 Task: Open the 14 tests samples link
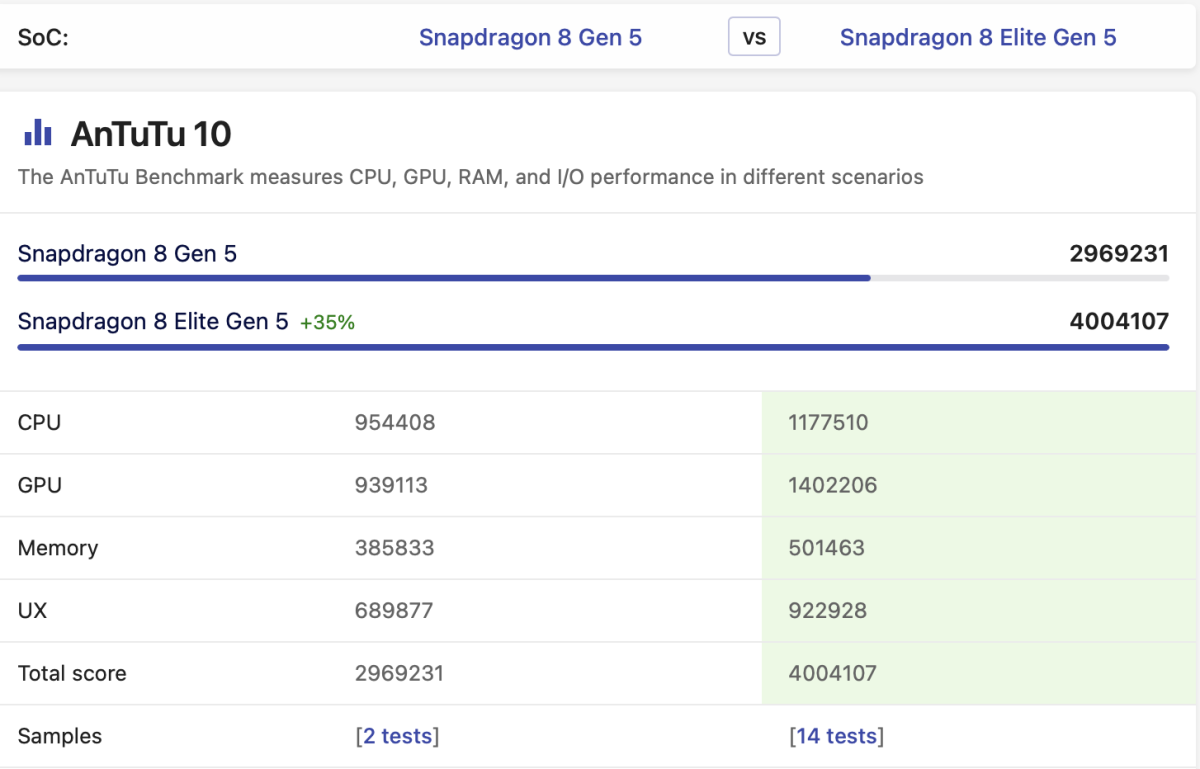coord(836,736)
